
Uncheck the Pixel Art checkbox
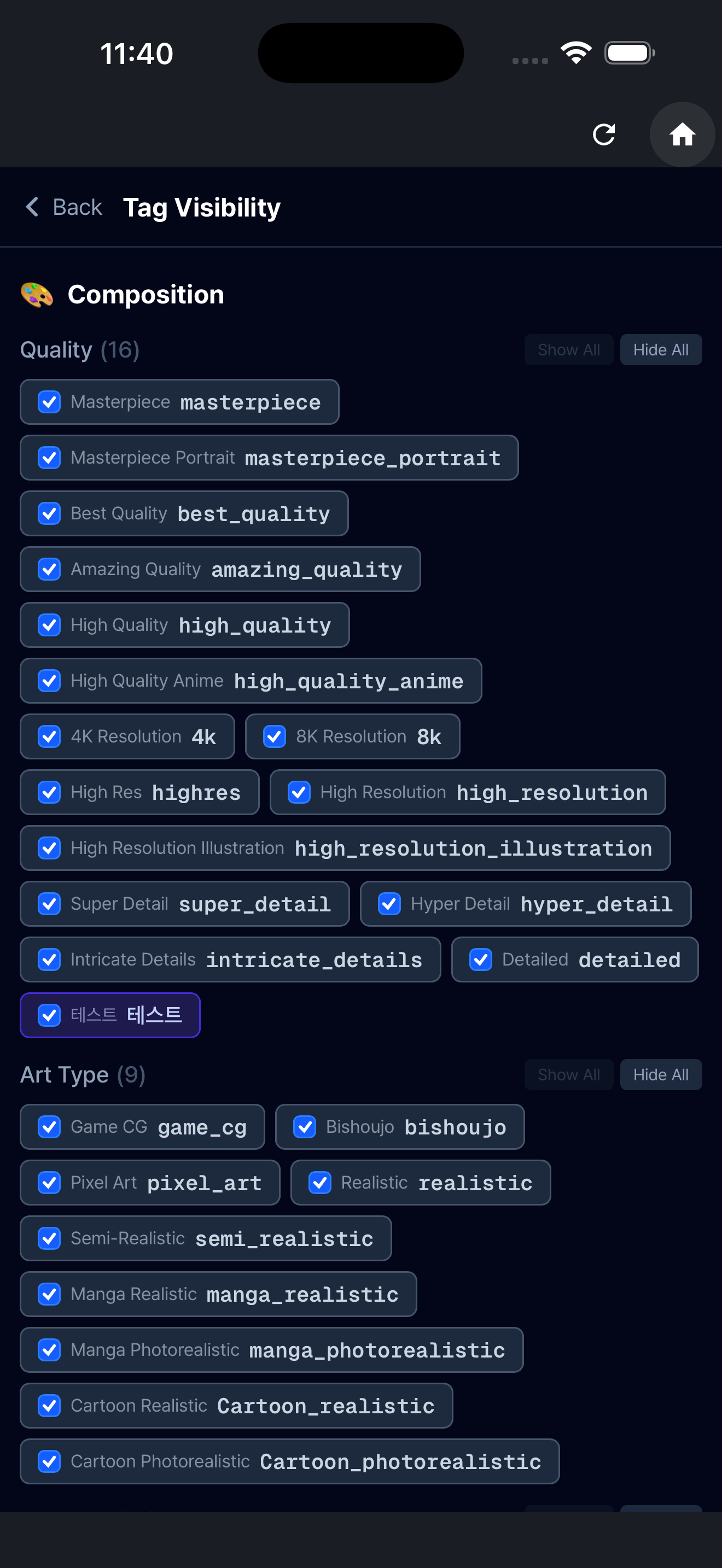pyautogui.click(x=49, y=1183)
